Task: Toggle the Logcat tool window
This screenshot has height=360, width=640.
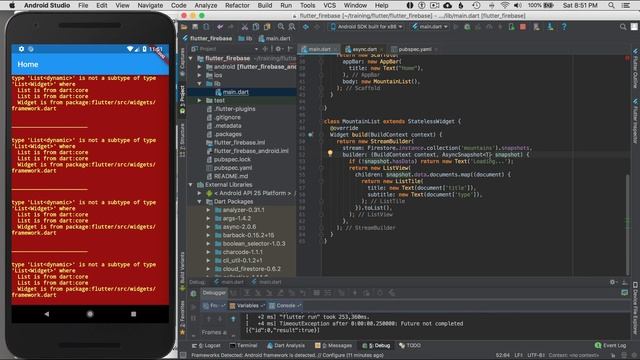Action: 206,345
